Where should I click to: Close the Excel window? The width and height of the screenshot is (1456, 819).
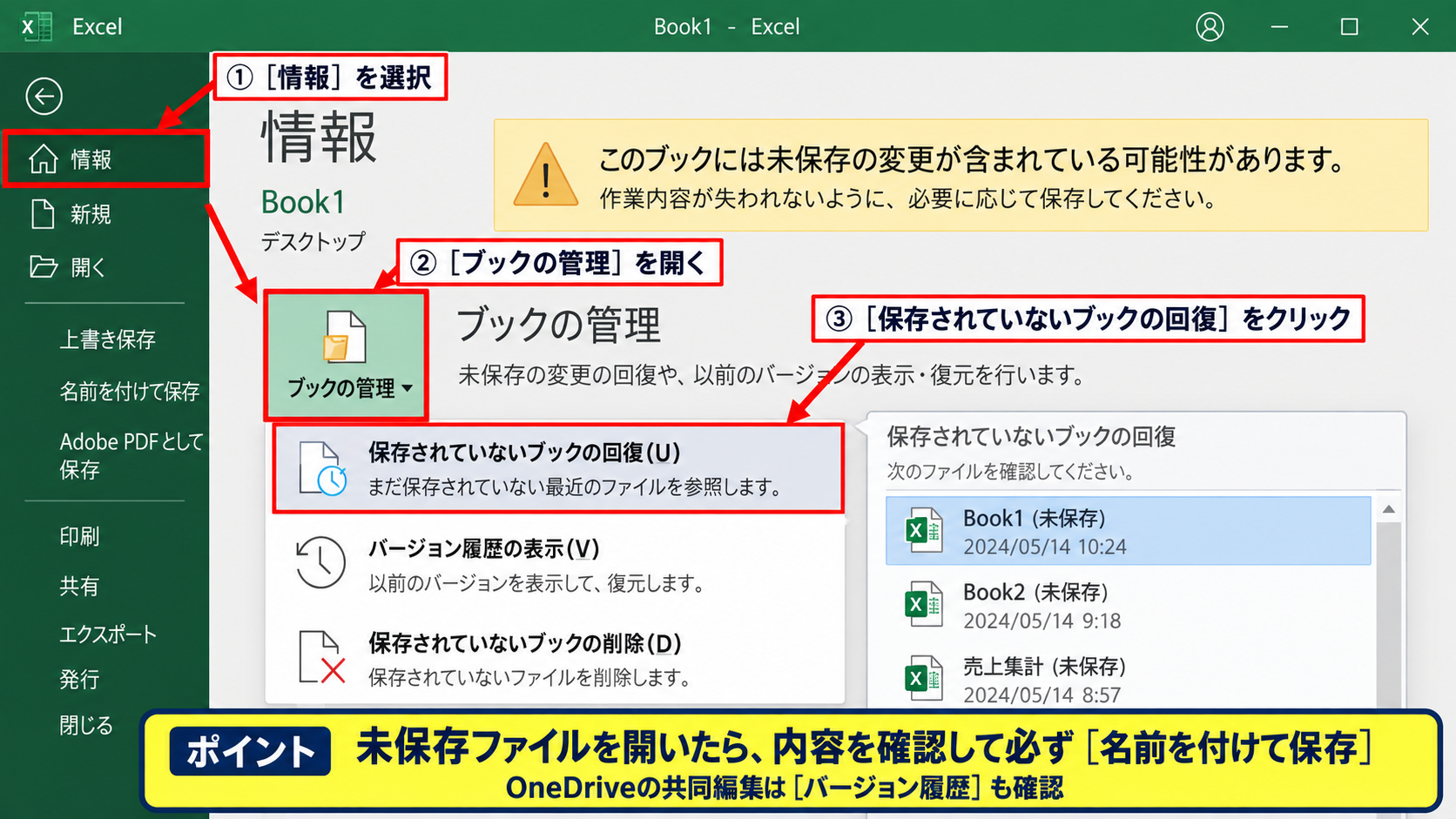tap(1420, 27)
